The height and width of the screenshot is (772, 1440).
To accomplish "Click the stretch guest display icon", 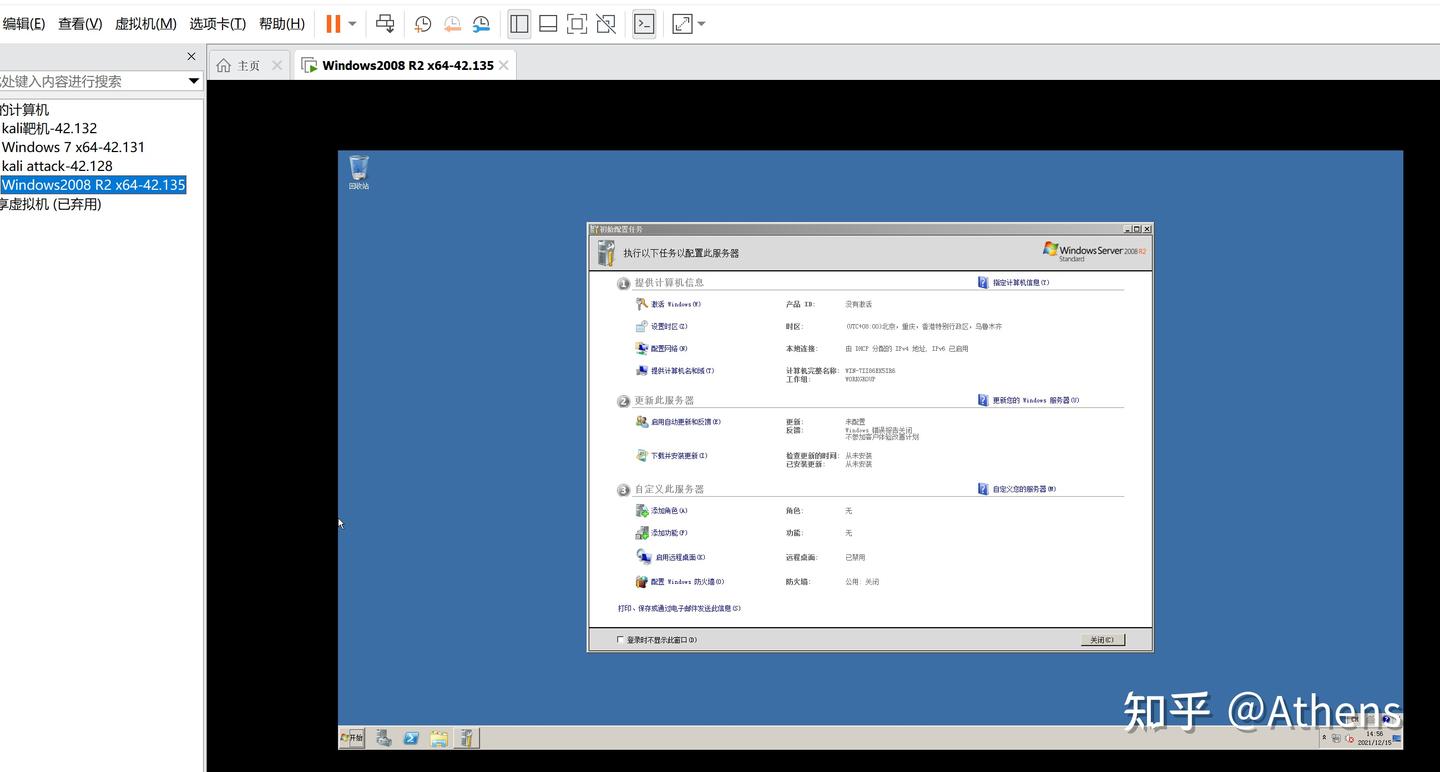I will tap(682, 24).
